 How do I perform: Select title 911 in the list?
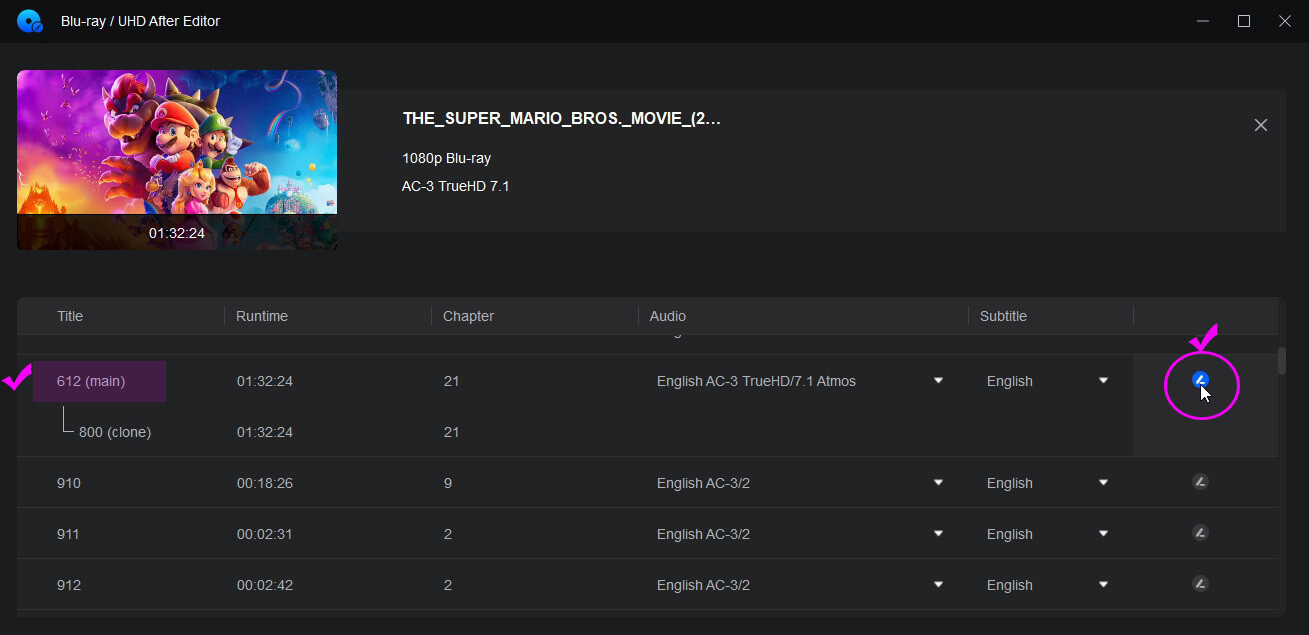(69, 534)
